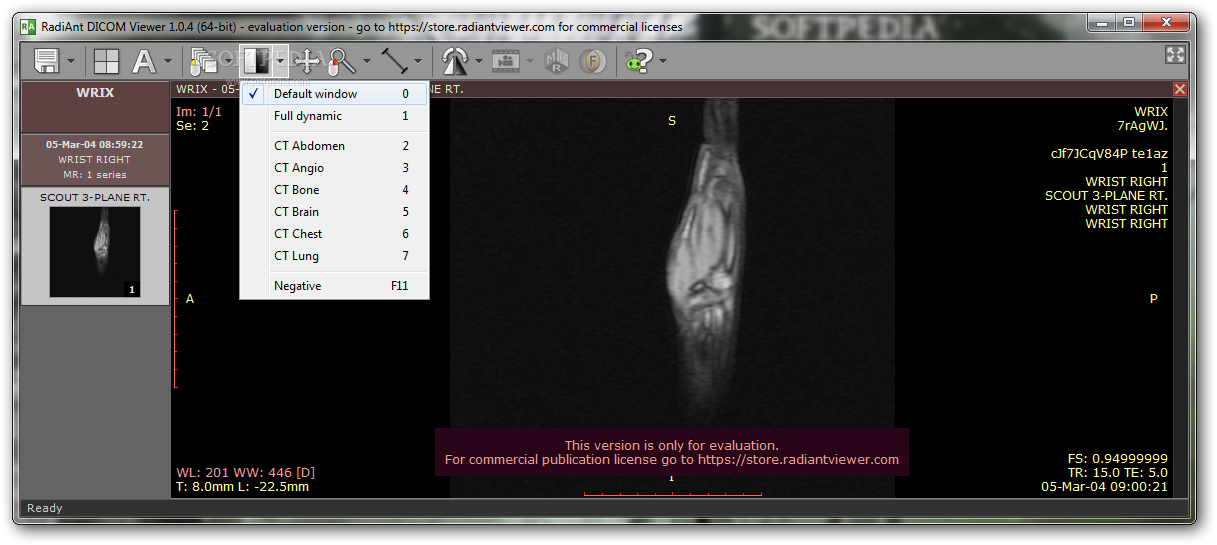Image resolution: width=1217 pixels, height=545 pixels.
Task: Close the series panel with red X
Action: coord(1180,89)
